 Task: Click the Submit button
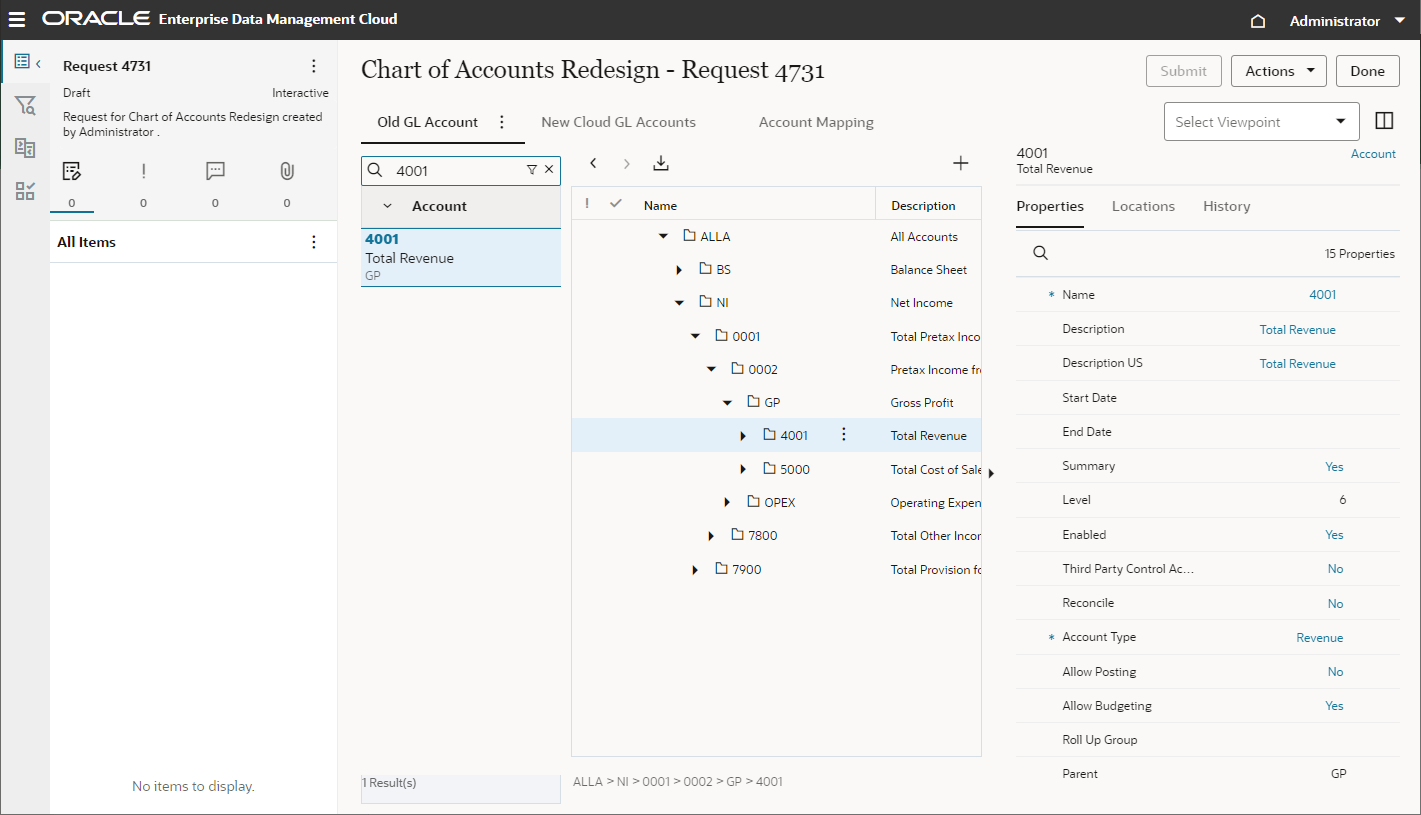click(x=1184, y=71)
